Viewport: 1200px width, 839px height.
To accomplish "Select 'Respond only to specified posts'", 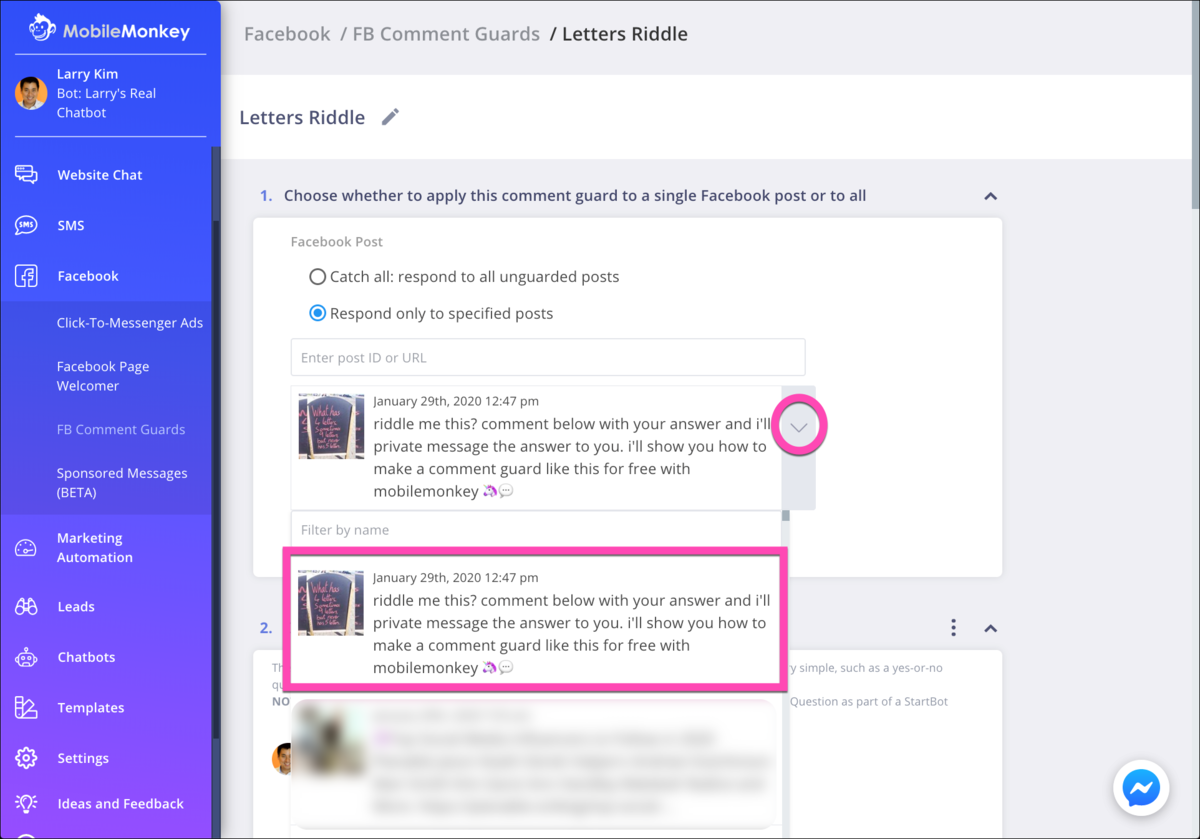I will coord(318,312).
